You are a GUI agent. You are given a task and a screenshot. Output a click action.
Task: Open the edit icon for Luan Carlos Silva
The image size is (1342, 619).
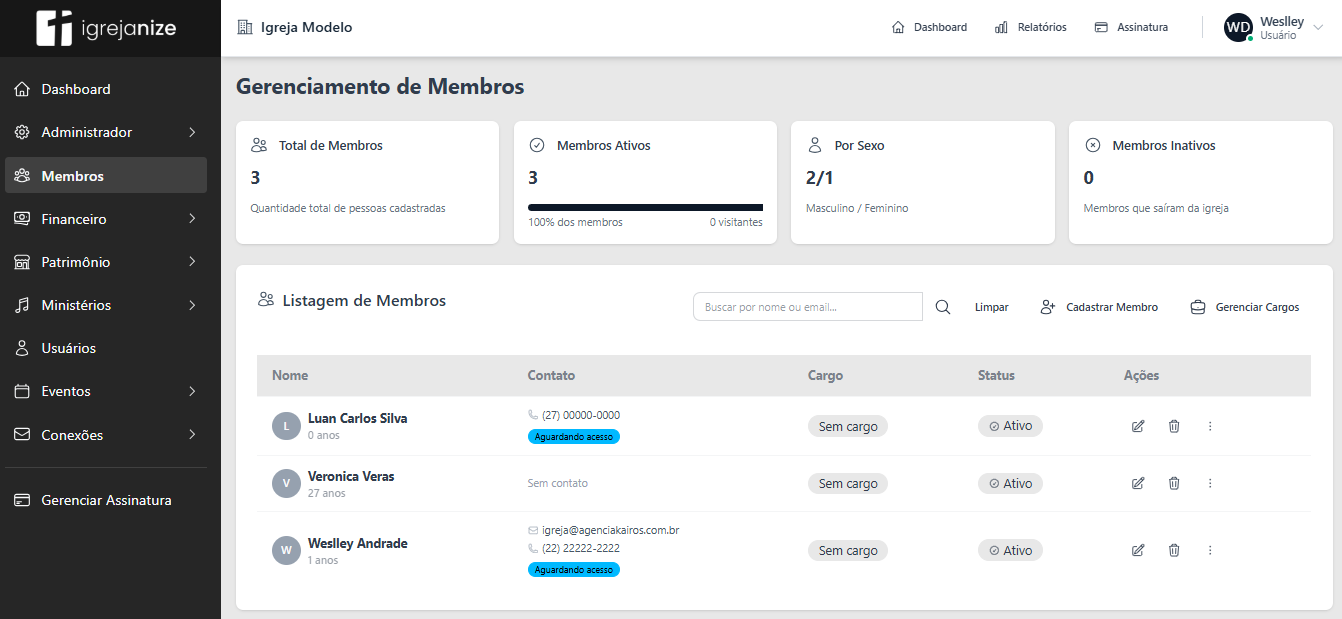coord(1138,426)
